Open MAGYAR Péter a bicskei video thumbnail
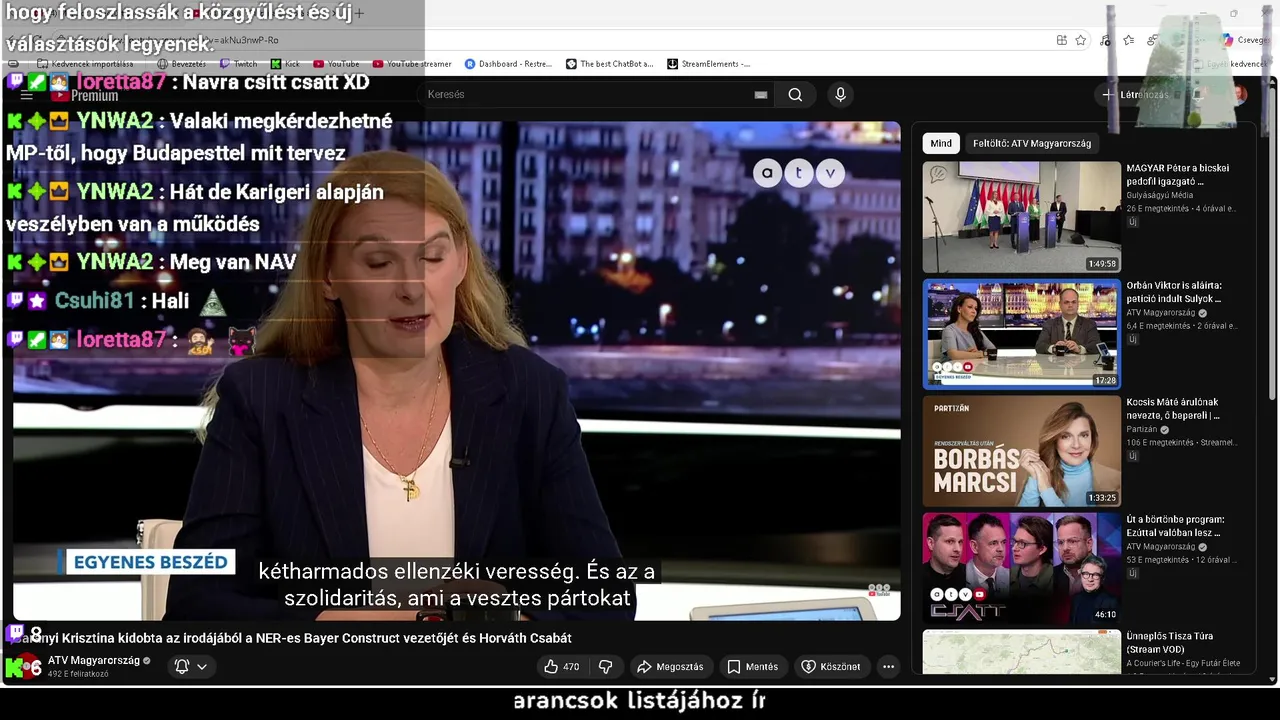Image resolution: width=1280 pixels, height=720 pixels. tap(1022, 217)
